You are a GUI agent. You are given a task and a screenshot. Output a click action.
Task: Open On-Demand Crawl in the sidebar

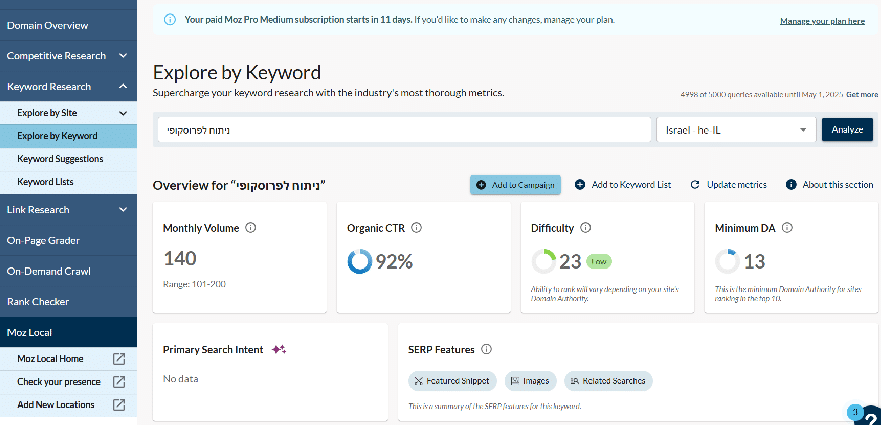pyautogui.click(x=69, y=271)
